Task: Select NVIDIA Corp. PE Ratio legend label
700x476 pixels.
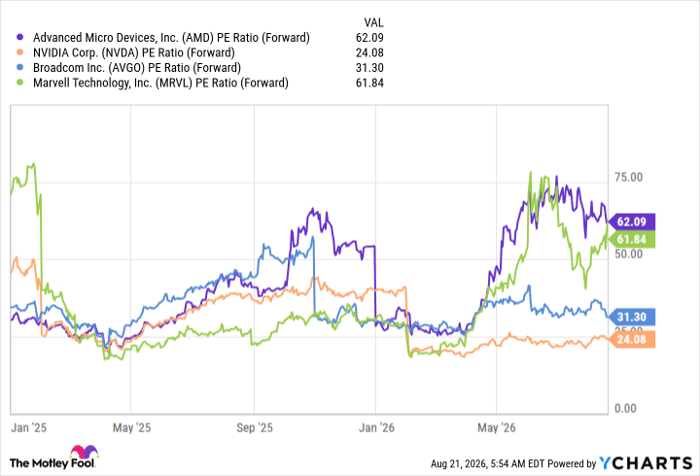Action: click(x=134, y=53)
